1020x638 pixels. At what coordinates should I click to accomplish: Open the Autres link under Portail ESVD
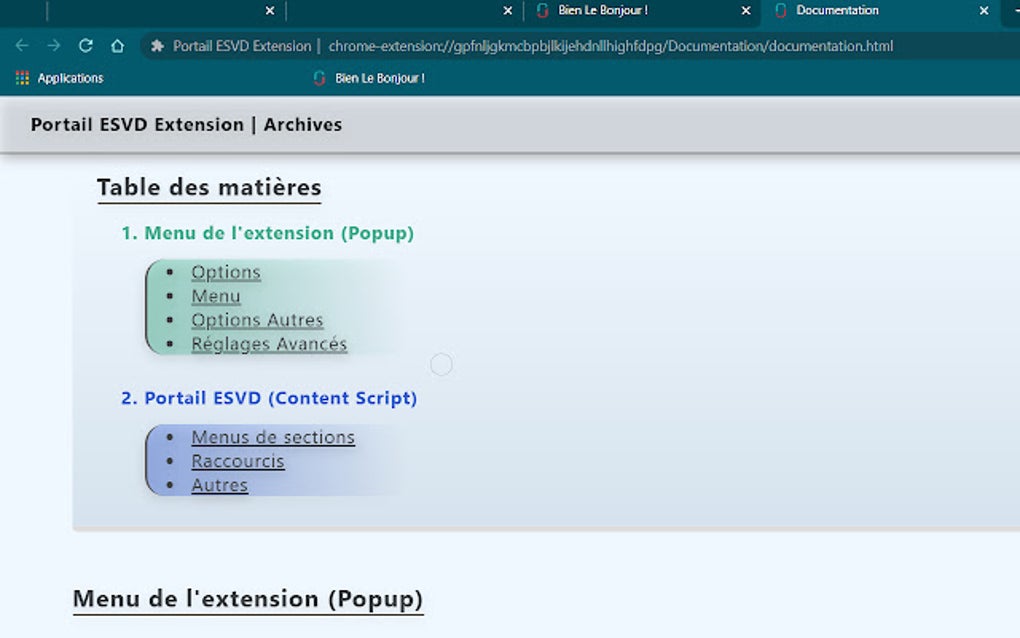(x=219, y=485)
